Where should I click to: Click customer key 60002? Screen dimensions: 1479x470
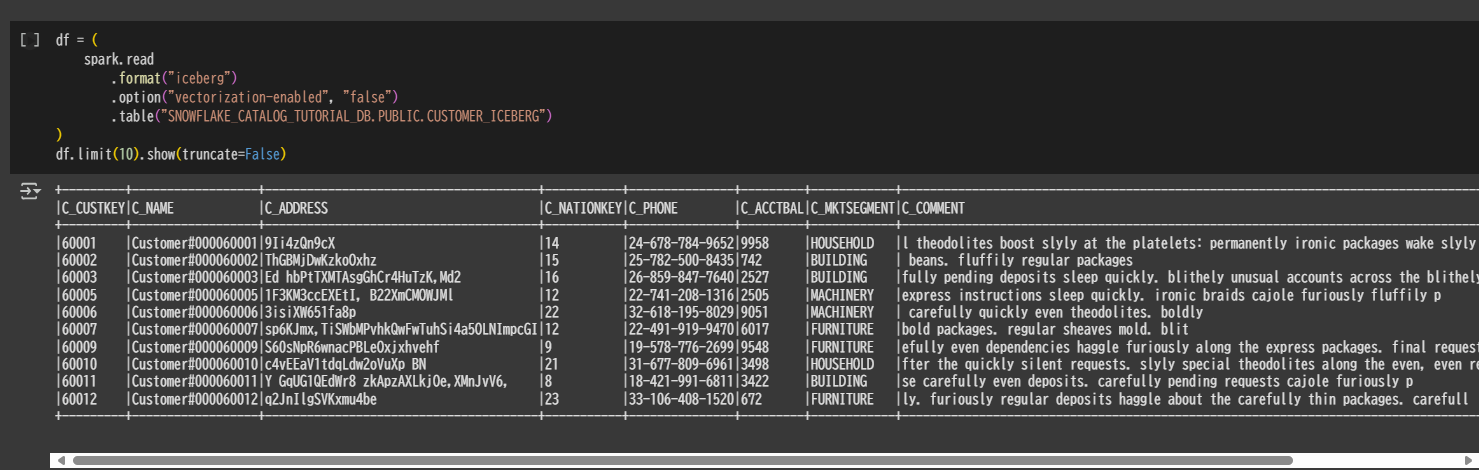(x=79, y=260)
